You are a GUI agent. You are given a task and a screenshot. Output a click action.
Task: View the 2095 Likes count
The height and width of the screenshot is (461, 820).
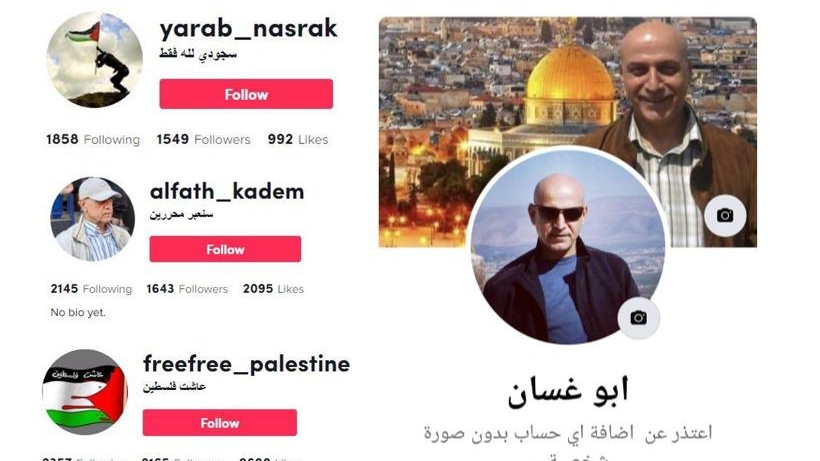coord(274,289)
